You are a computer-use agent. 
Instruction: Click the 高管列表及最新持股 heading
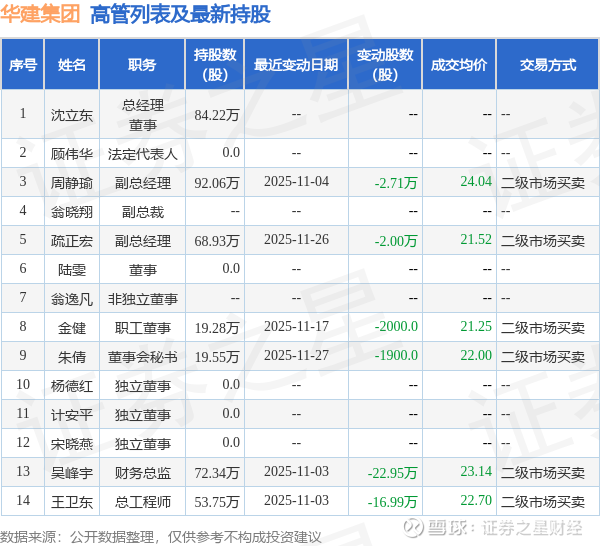click(180, 15)
